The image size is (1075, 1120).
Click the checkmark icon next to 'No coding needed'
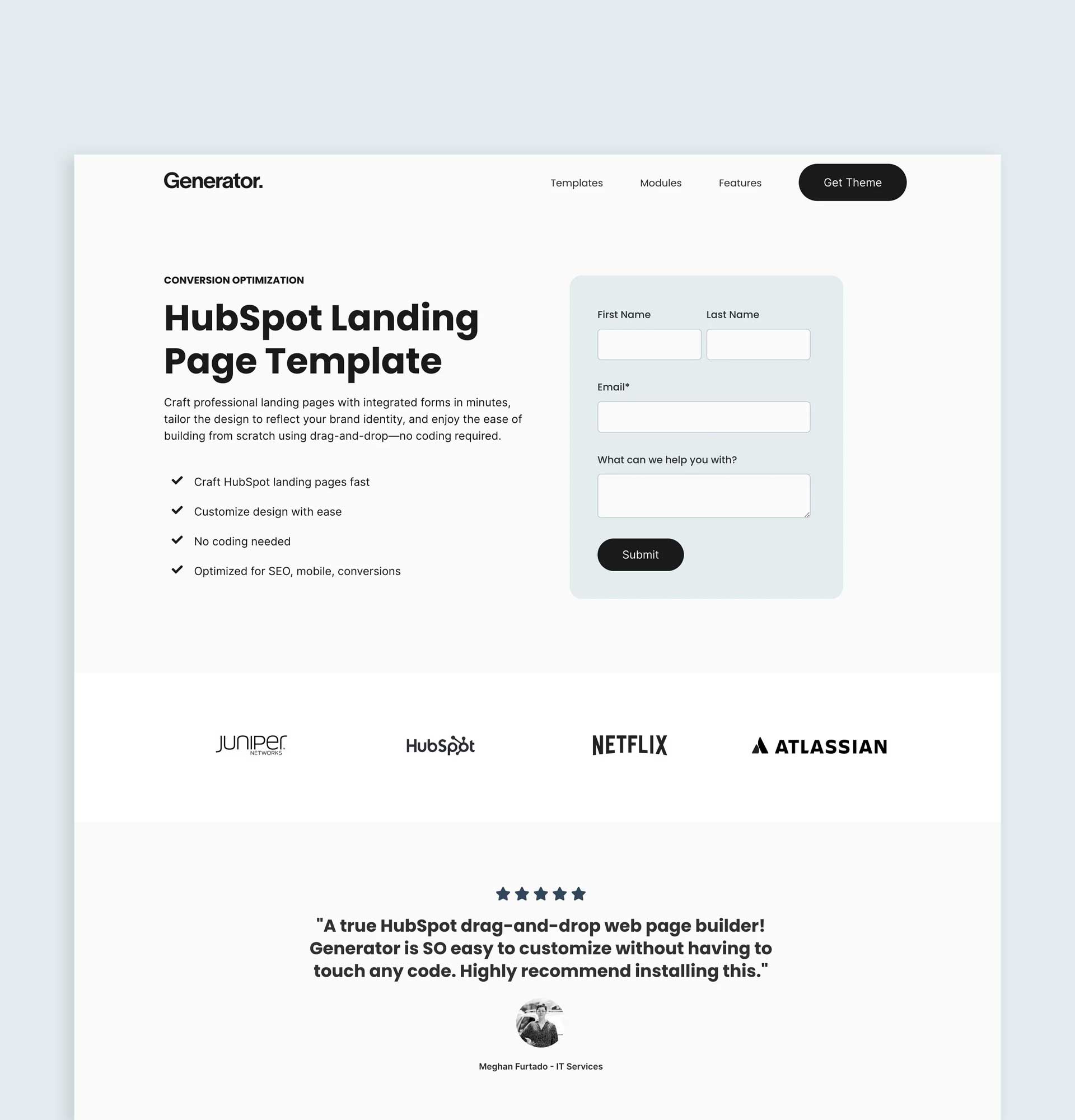coord(177,540)
